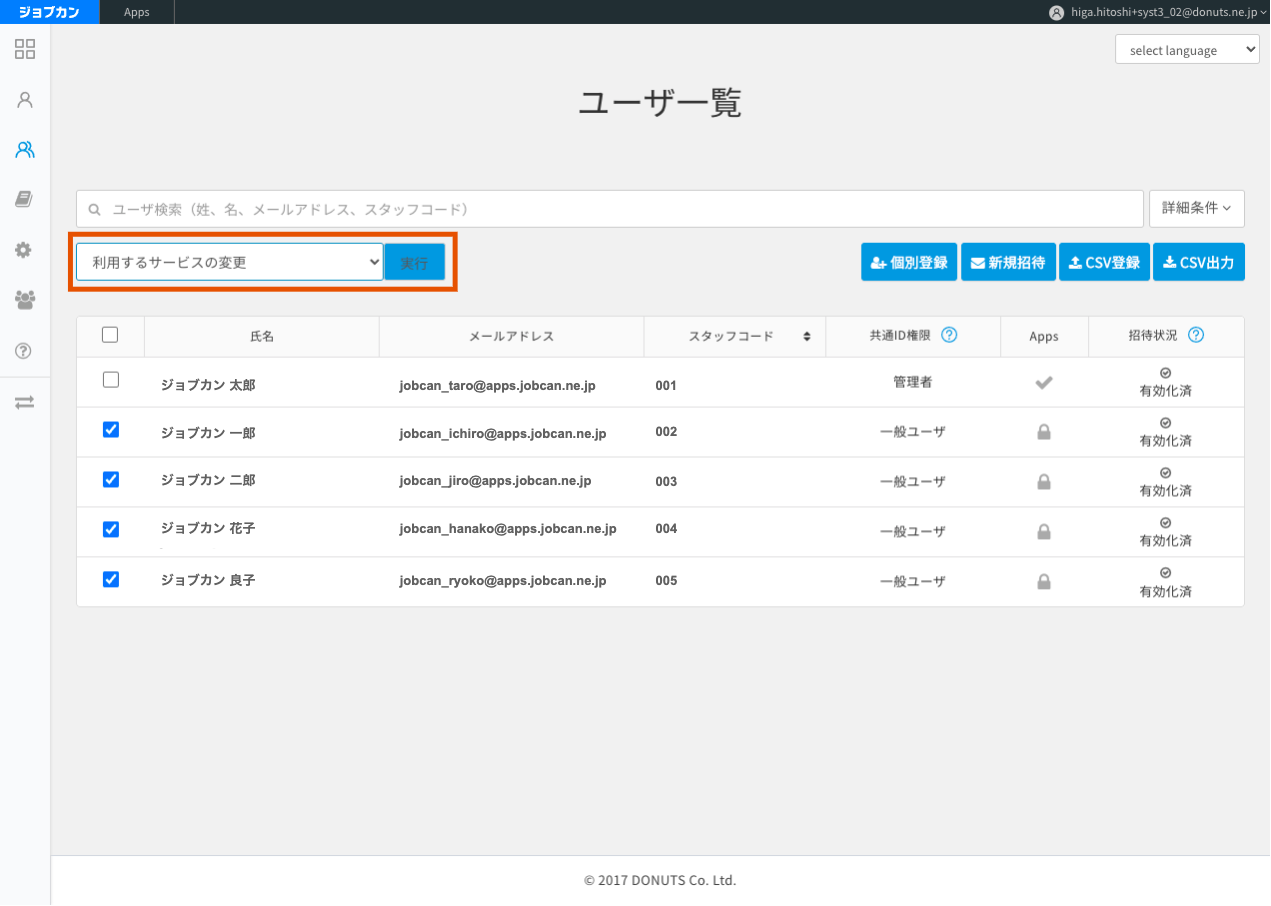Image resolution: width=1271 pixels, height=906 pixels.
Task: Open the book icon in sidebar
Action: coord(25,200)
